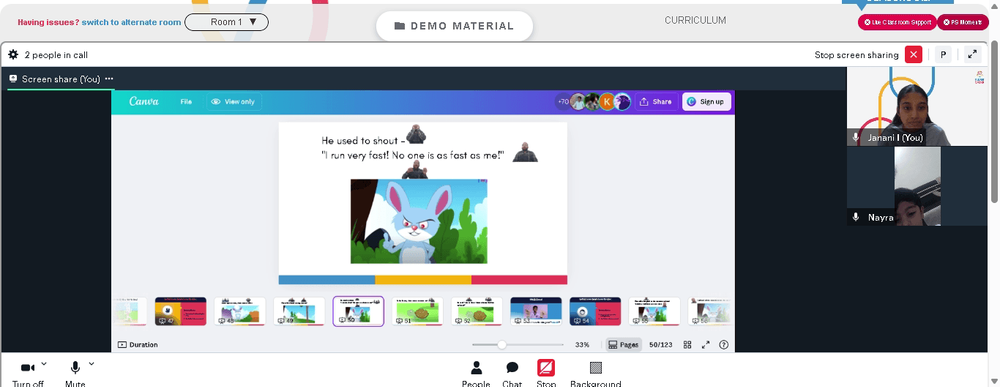Turn off camera with video icon
The width and height of the screenshot is (1000, 387).
(27, 369)
